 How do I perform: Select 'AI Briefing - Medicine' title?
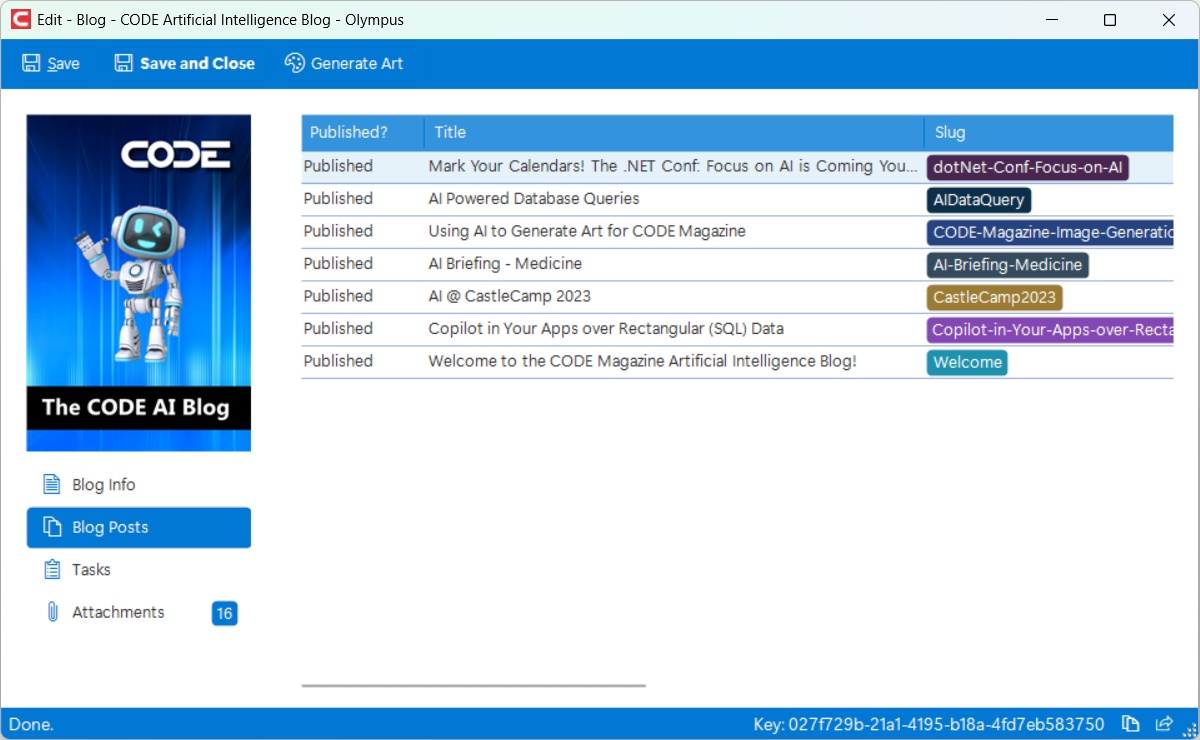point(505,263)
